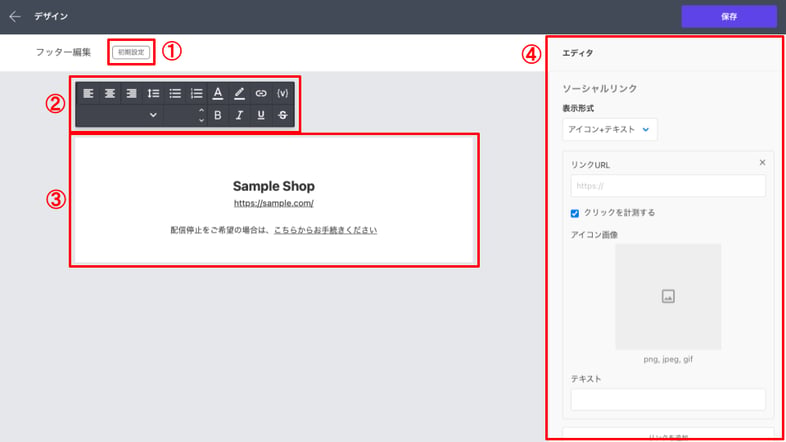
Task: Align text left in toolbar
Action: pos(88,93)
